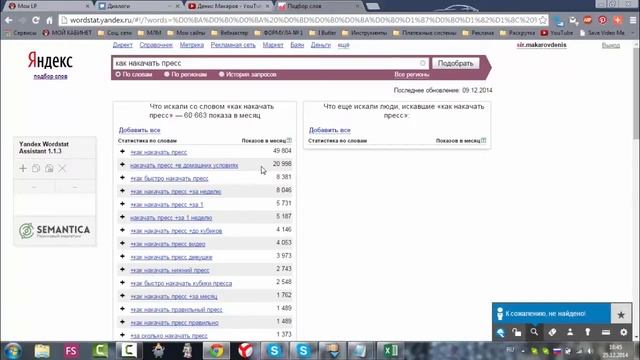Screen dimensions: 640x360
Task: Select the «По регионам» radio button
Action: tap(167, 74)
